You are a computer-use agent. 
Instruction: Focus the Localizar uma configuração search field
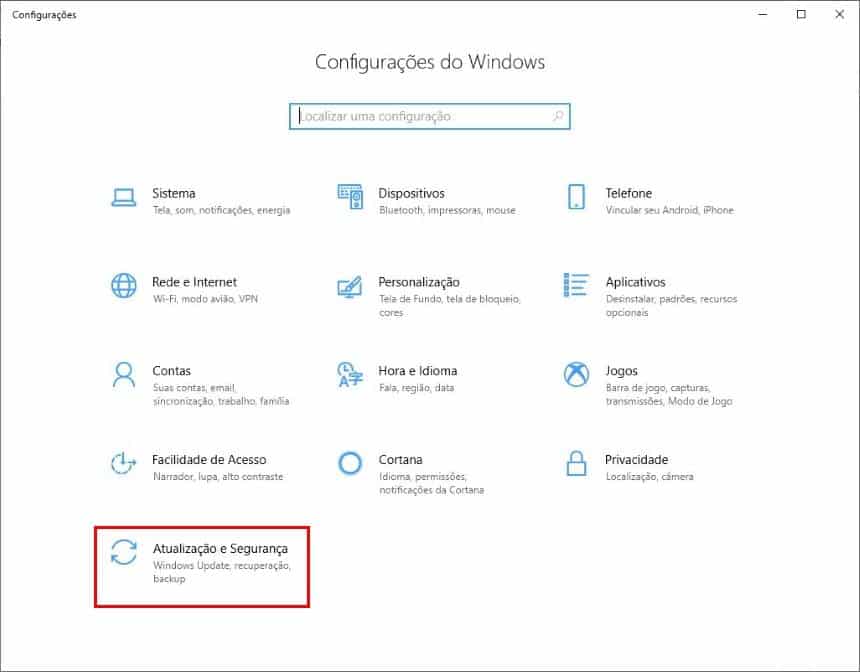[429, 116]
